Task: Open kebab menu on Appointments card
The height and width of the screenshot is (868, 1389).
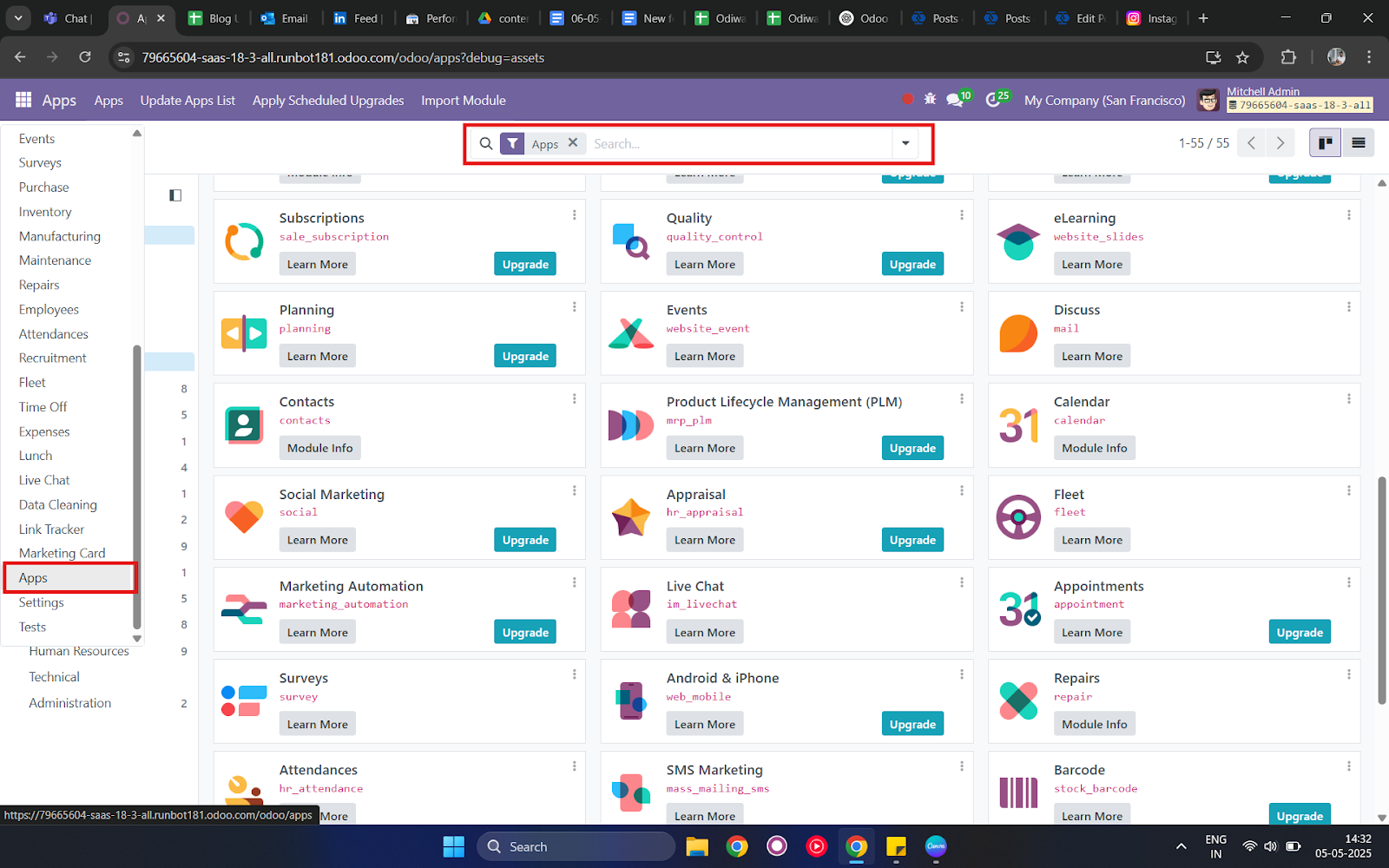Action: coord(1348,582)
